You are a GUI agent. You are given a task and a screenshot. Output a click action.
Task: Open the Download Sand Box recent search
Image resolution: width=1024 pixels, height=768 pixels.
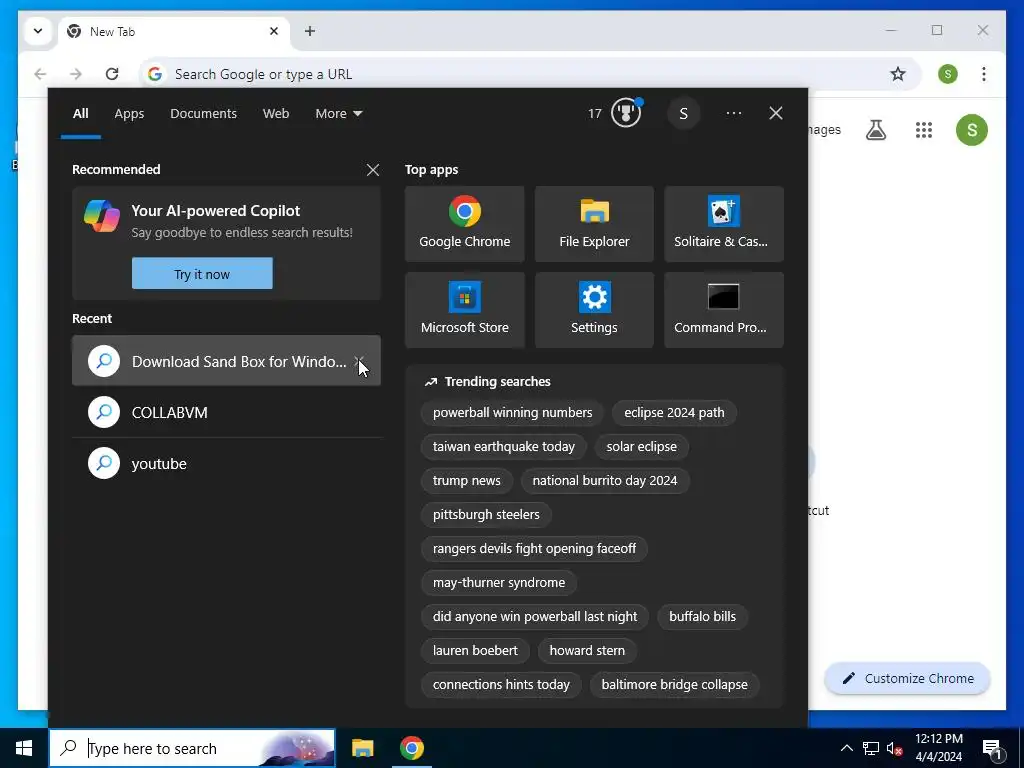pyautogui.click(x=226, y=361)
